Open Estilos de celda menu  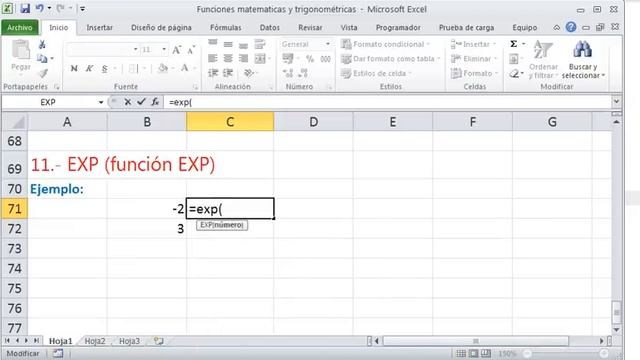[x=376, y=73]
